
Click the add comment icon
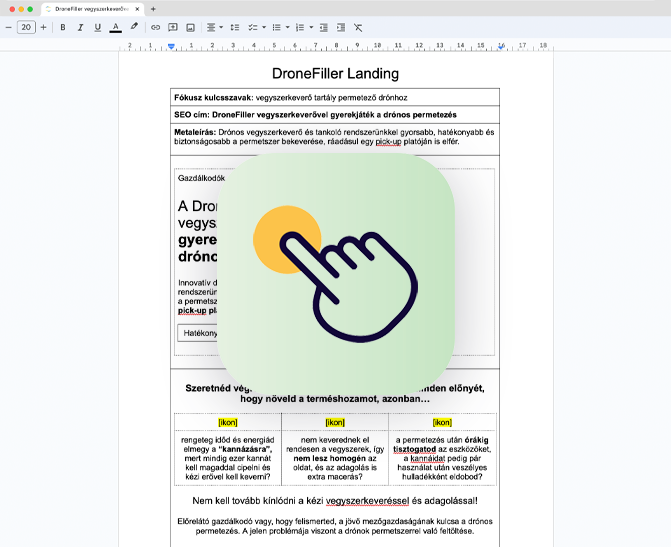click(173, 27)
